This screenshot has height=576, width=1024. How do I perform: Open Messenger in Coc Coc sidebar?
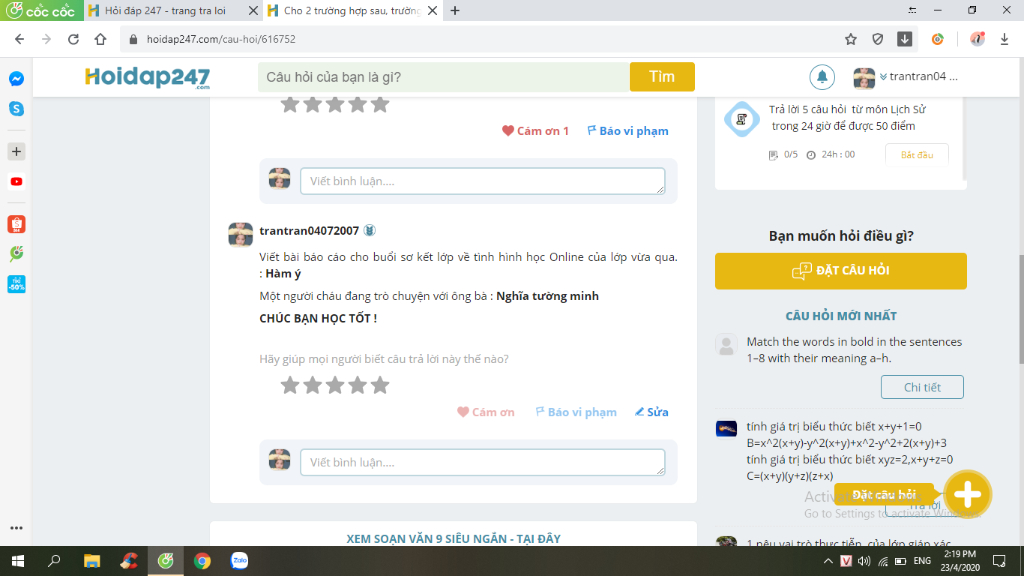click(x=16, y=79)
